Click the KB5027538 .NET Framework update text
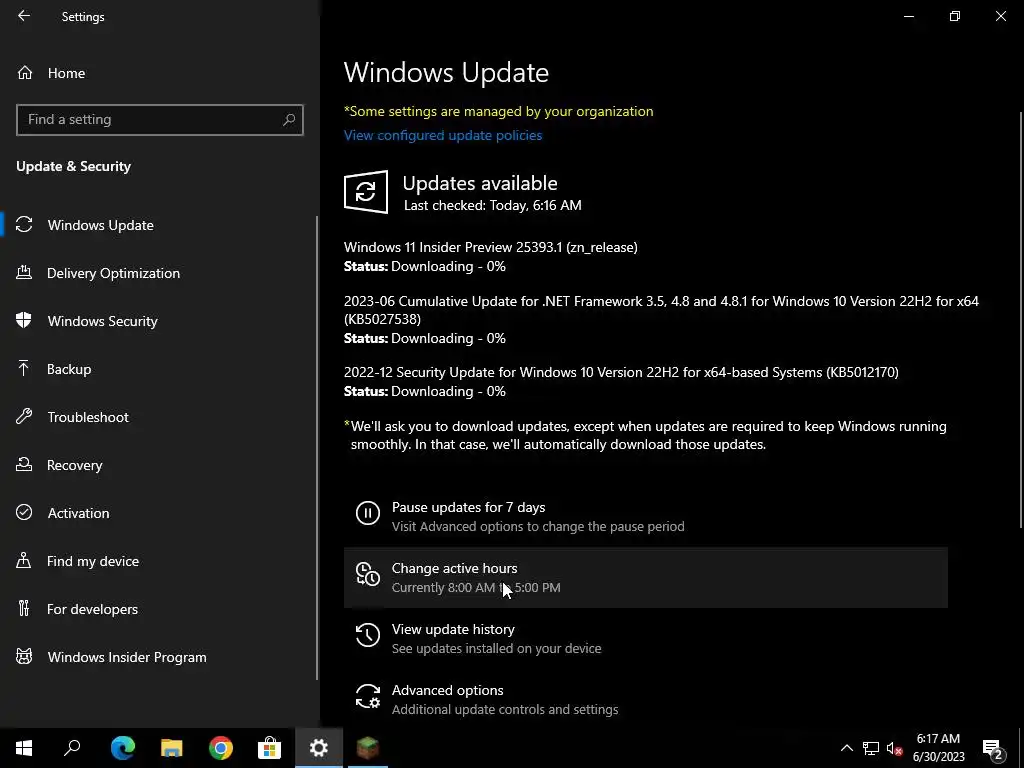 [661, 310]
